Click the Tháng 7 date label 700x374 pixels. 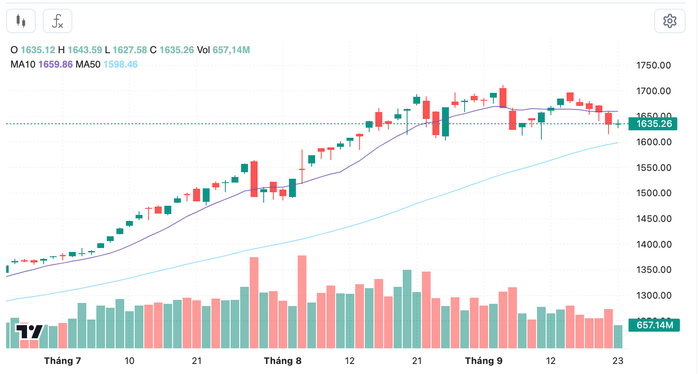point(62,361)
